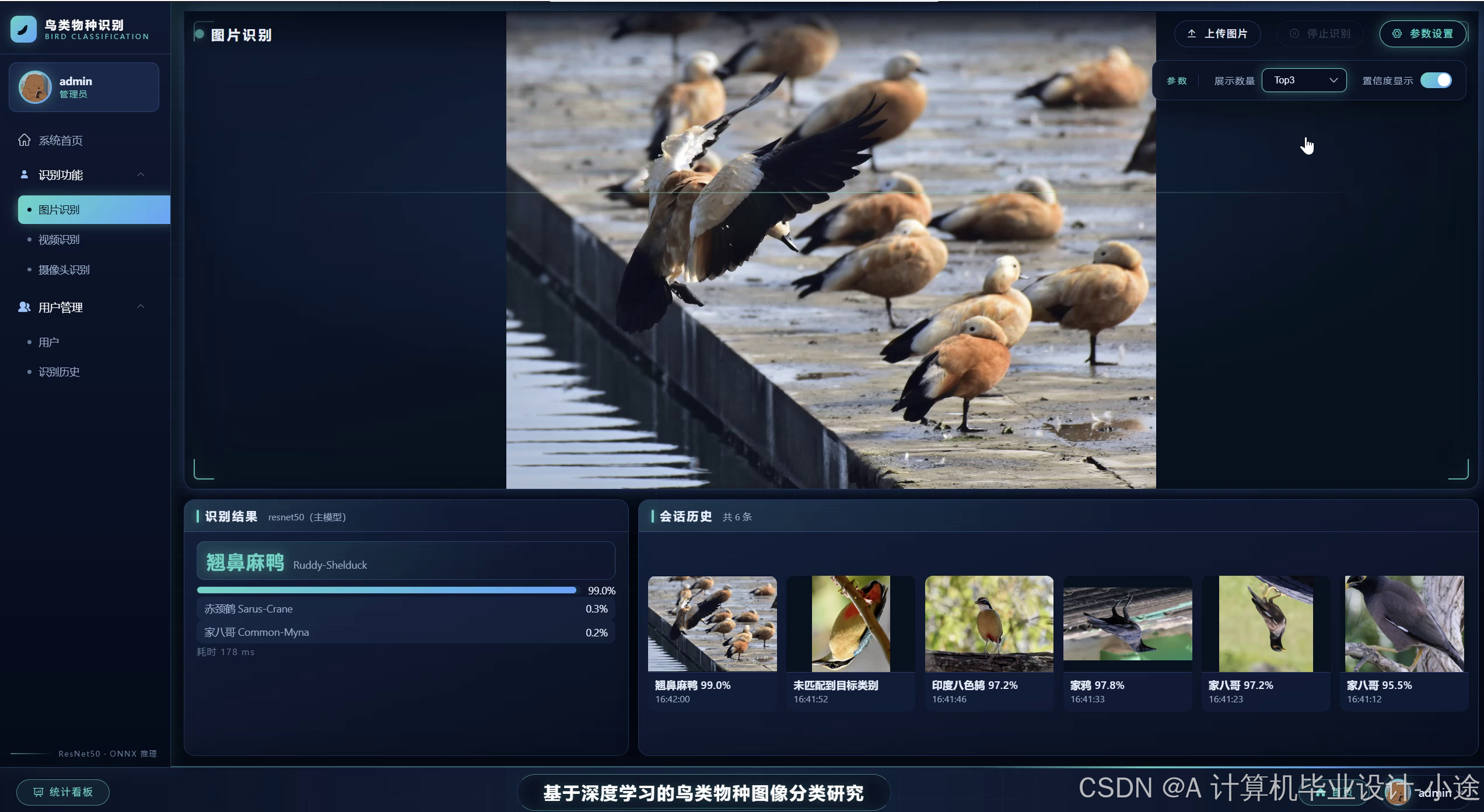Screen dimensions: 1484x812
Task: Click the stop circle icon in 停止识别
Action: tap(1294, 34)
